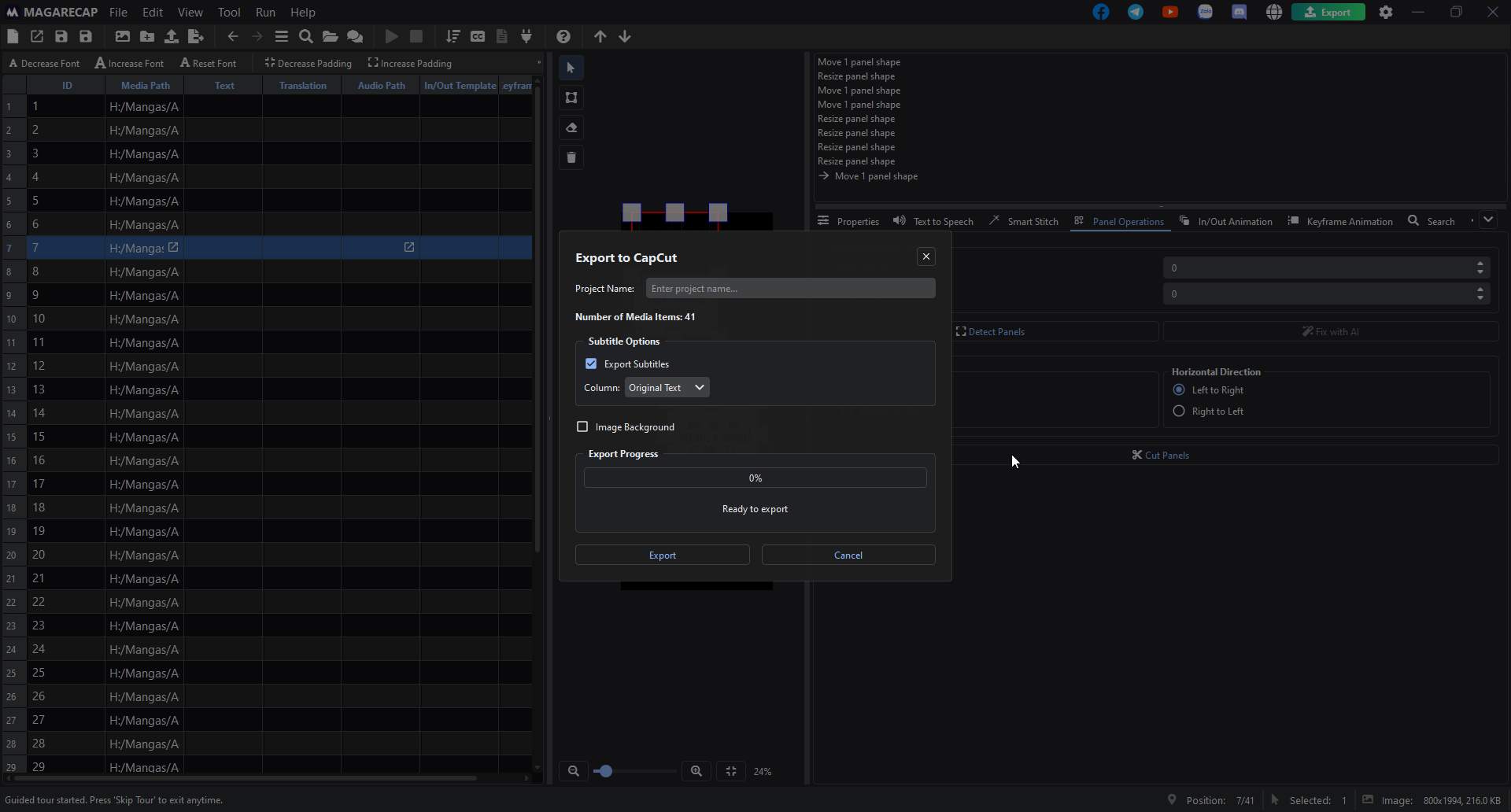Click the move down arrow icon
The height and width of the screenshot is (812, 1511).
(625, 36)
